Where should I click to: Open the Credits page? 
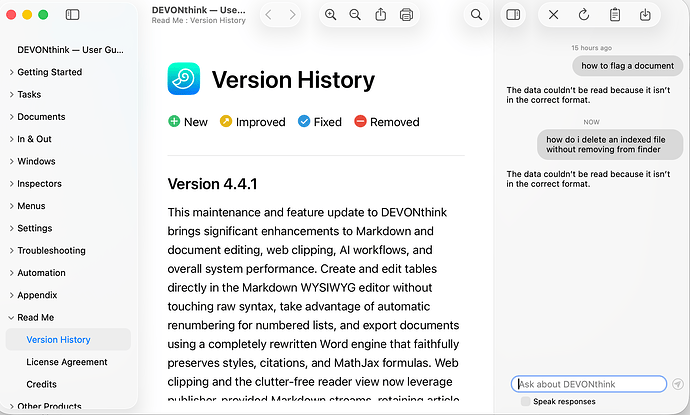(x=41, y=384)
